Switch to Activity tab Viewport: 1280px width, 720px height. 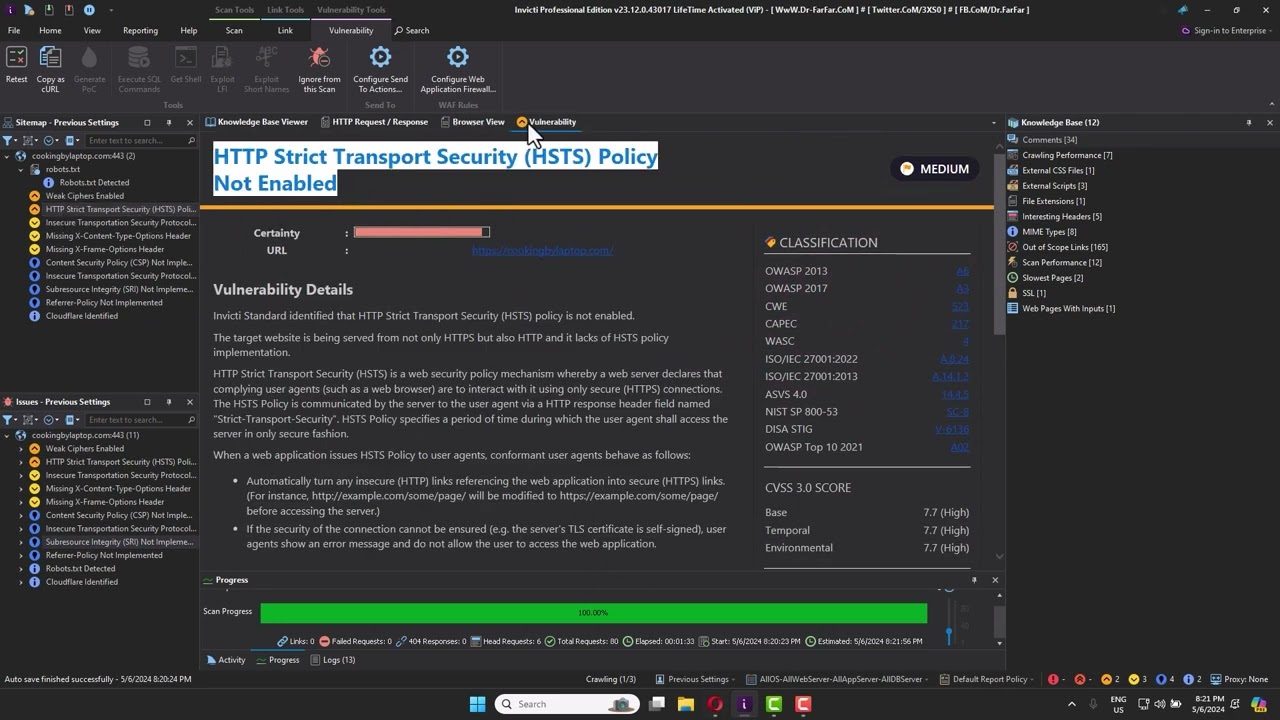tap(226, 660)
